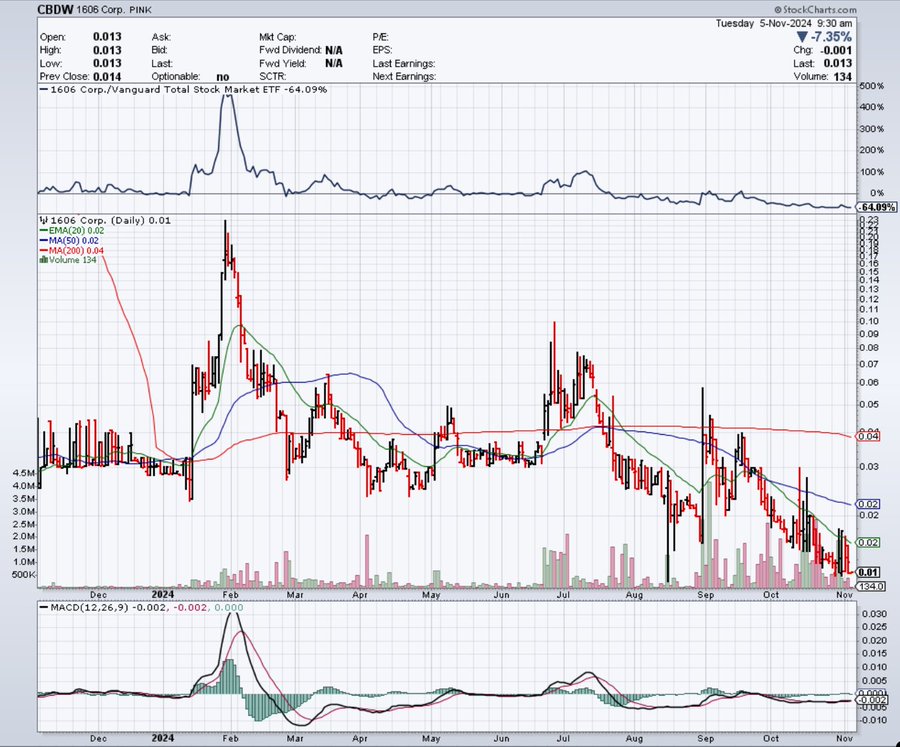Click the Volume 134 legend label
This screenshot has height=747, width=900.
[x=72, y=260]
